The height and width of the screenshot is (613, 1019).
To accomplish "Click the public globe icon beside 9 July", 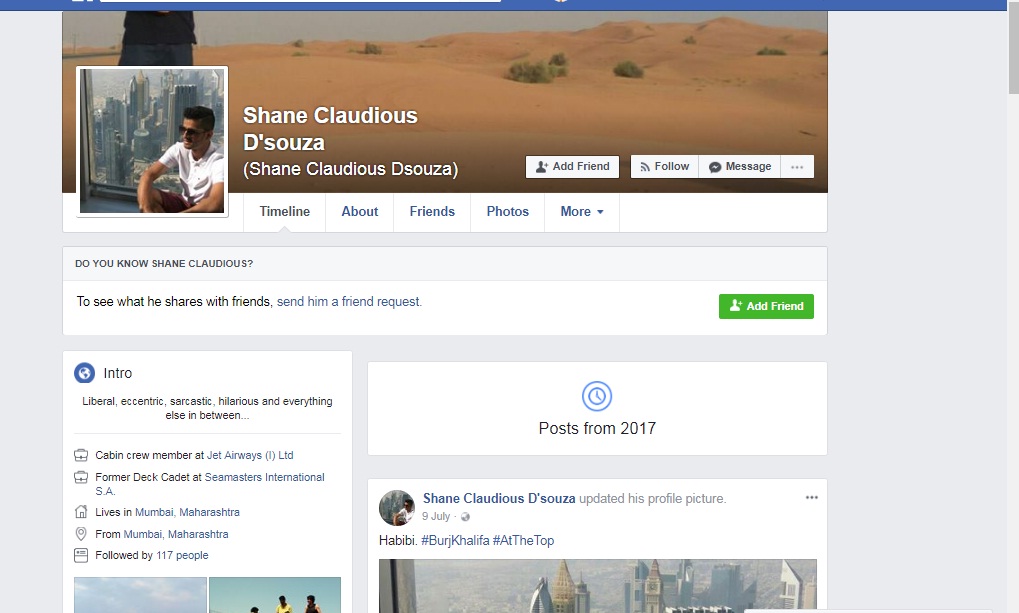I will click(x=465, y=517).
